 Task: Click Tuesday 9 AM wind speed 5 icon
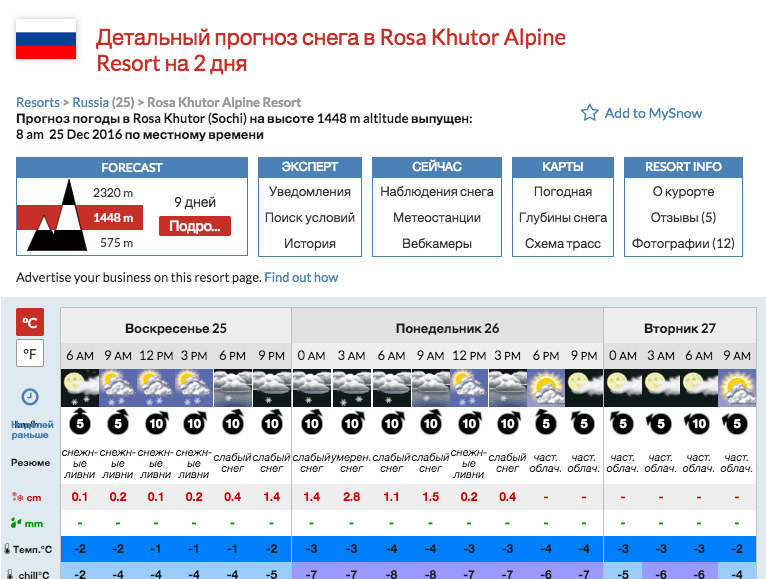point(736,423)
